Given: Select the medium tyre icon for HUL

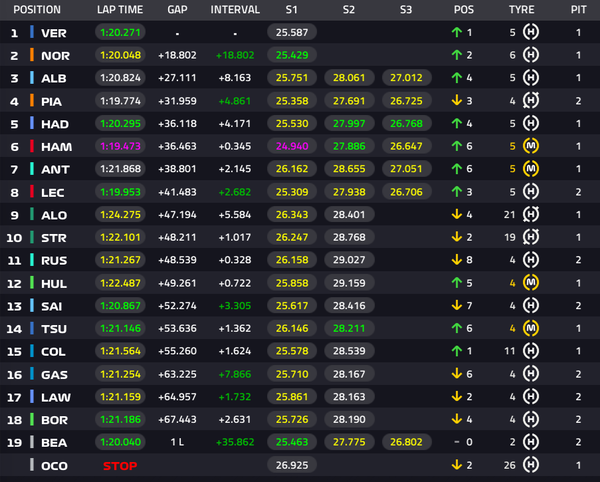Looking at the screenshot, I should coord(531,283).
